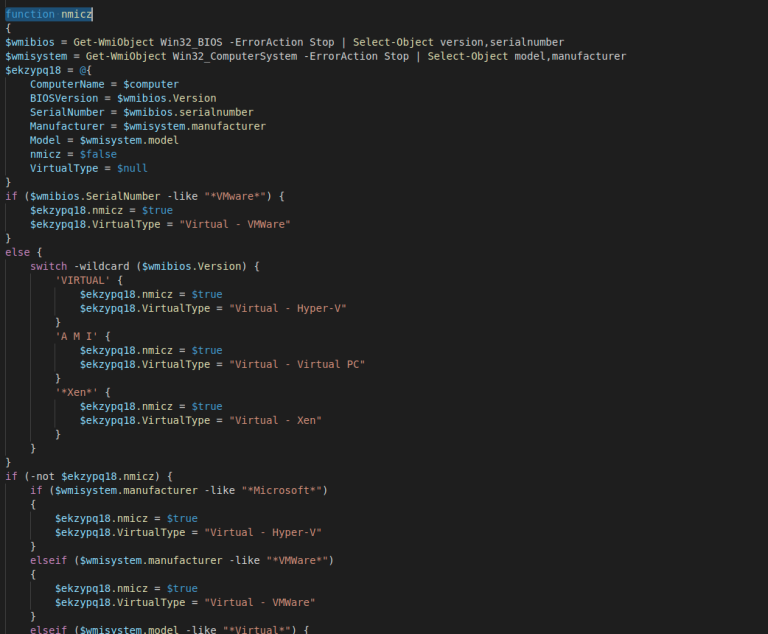This screenshot has height=634, width=768.
Task: Click the '*Xen*' case pattern
Action: [76, 392]
